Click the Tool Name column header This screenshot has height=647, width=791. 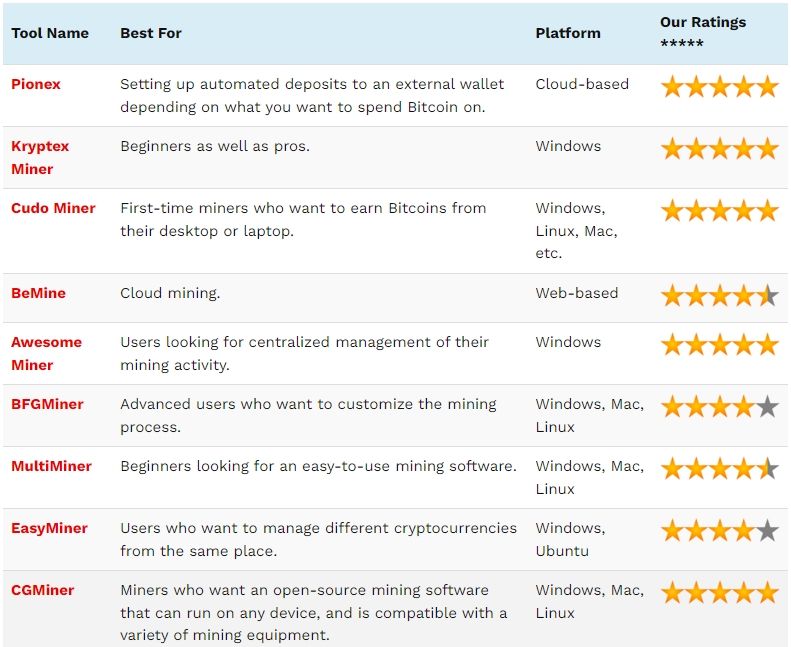[50, 33]
